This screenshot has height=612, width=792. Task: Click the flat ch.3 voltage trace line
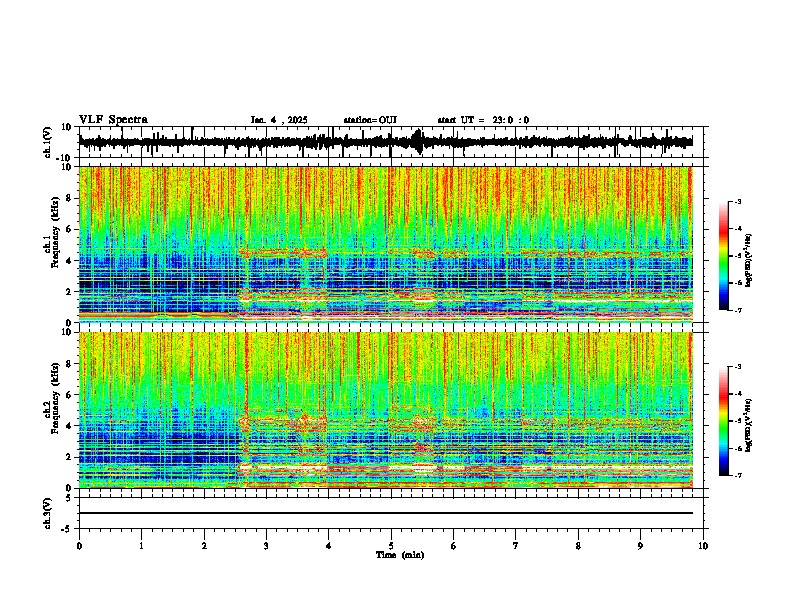(x=385, y=513)
